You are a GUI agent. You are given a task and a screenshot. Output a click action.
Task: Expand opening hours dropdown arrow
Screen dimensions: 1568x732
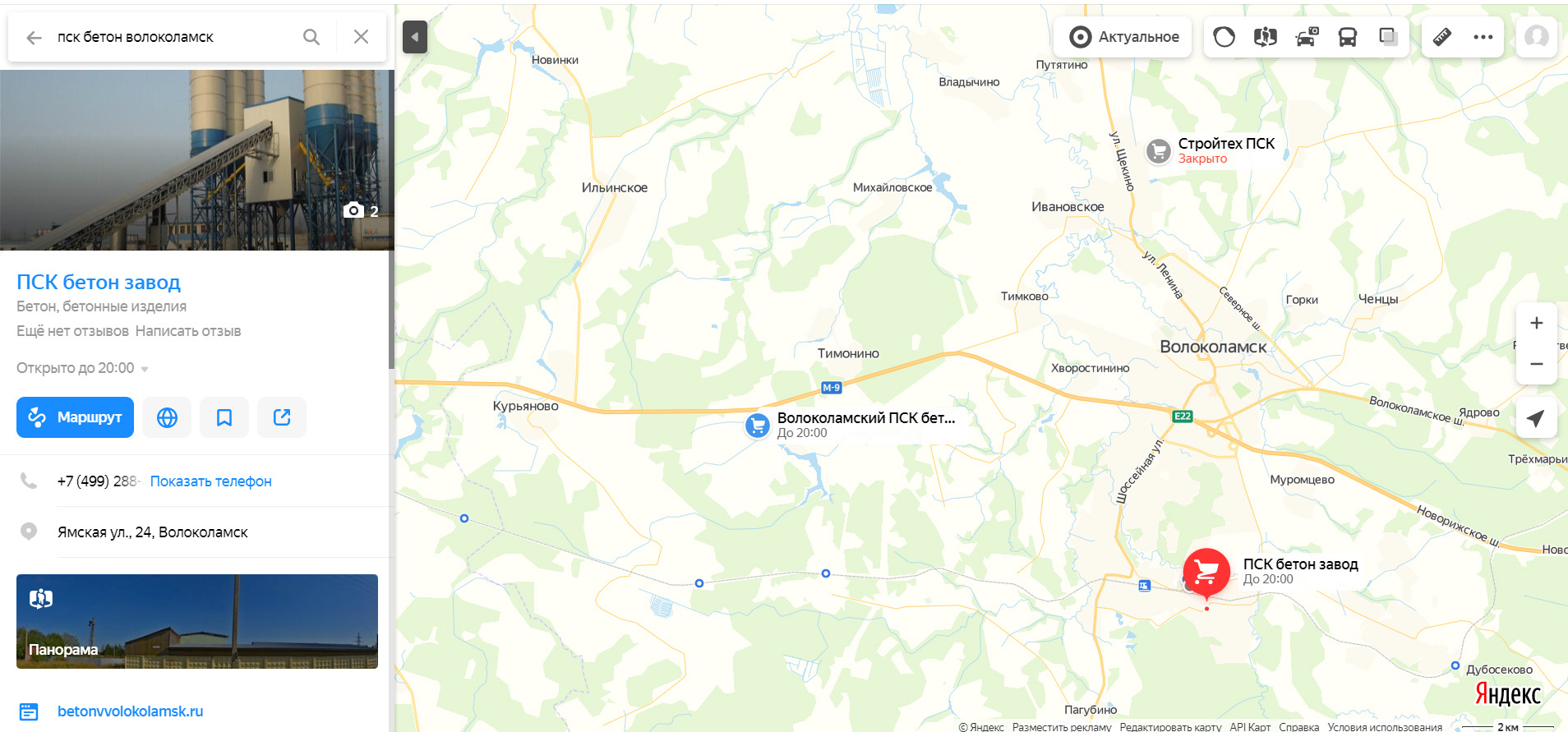tap(145, 369)
